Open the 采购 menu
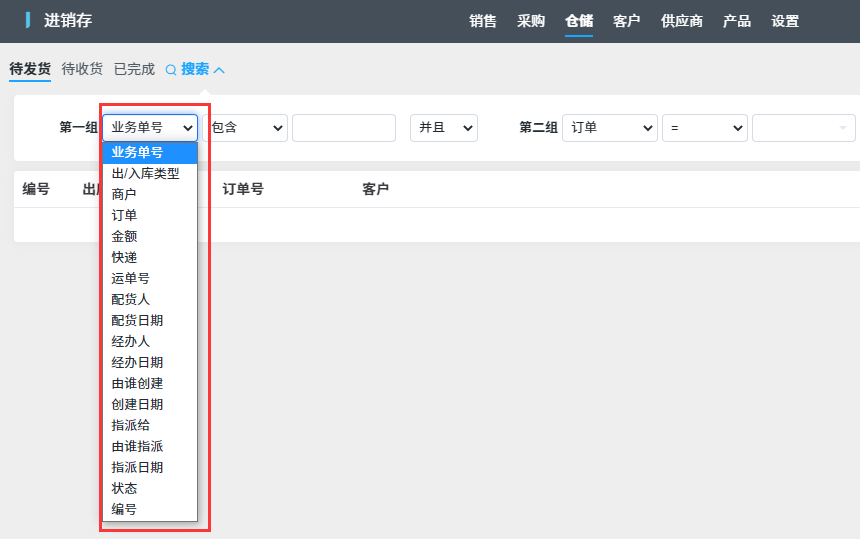This screenshot has height=539, width=860. coord(531,21)
